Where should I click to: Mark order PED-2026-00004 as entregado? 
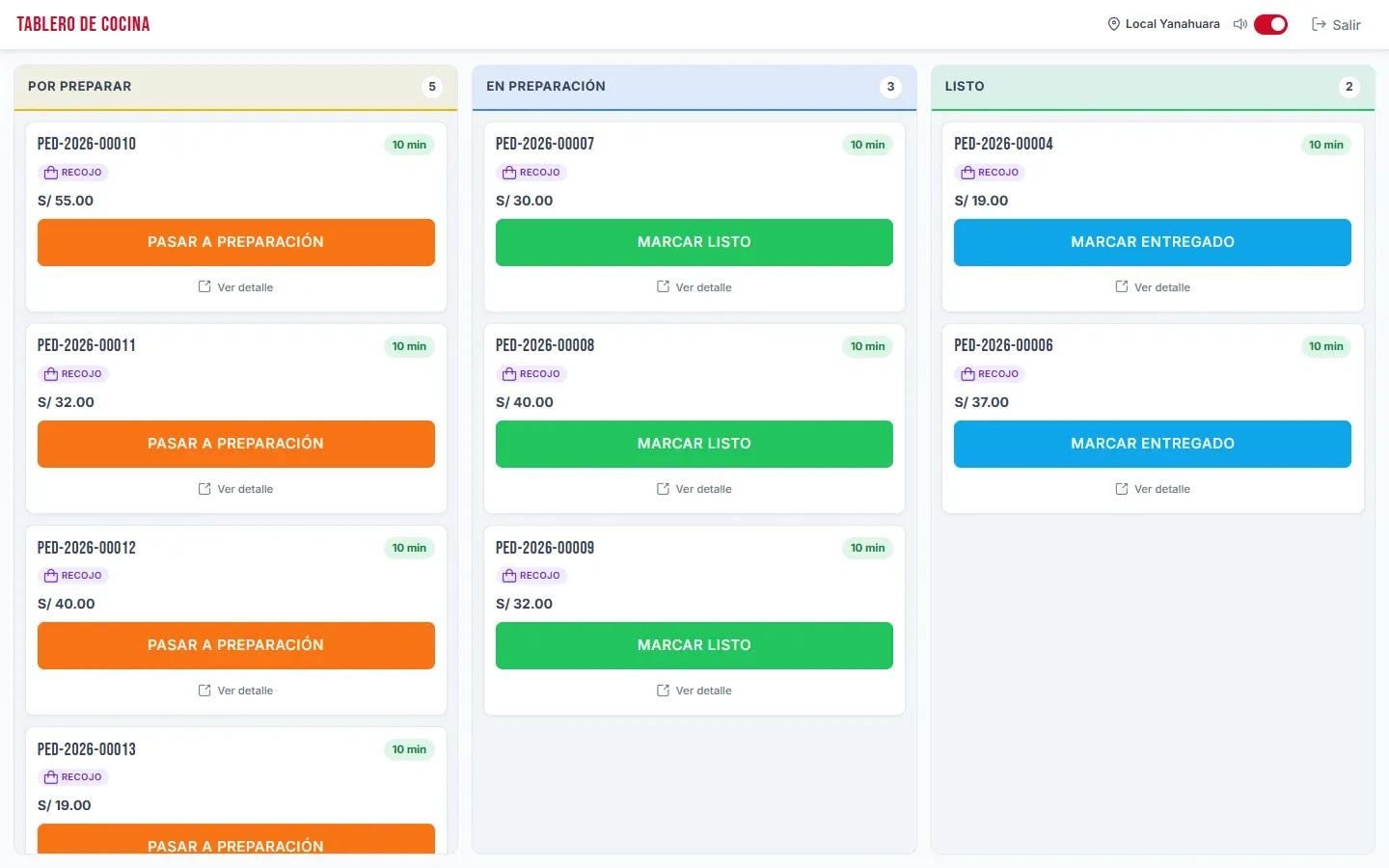[1153, 242]
